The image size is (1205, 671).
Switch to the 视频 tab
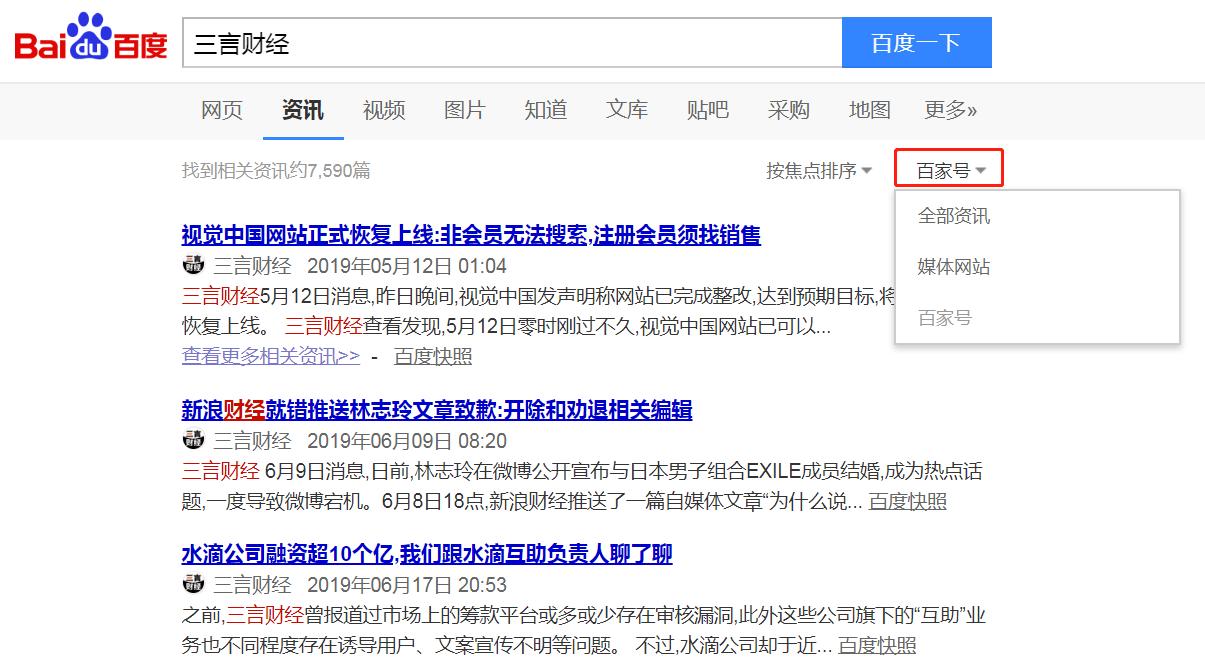(384, 110)
